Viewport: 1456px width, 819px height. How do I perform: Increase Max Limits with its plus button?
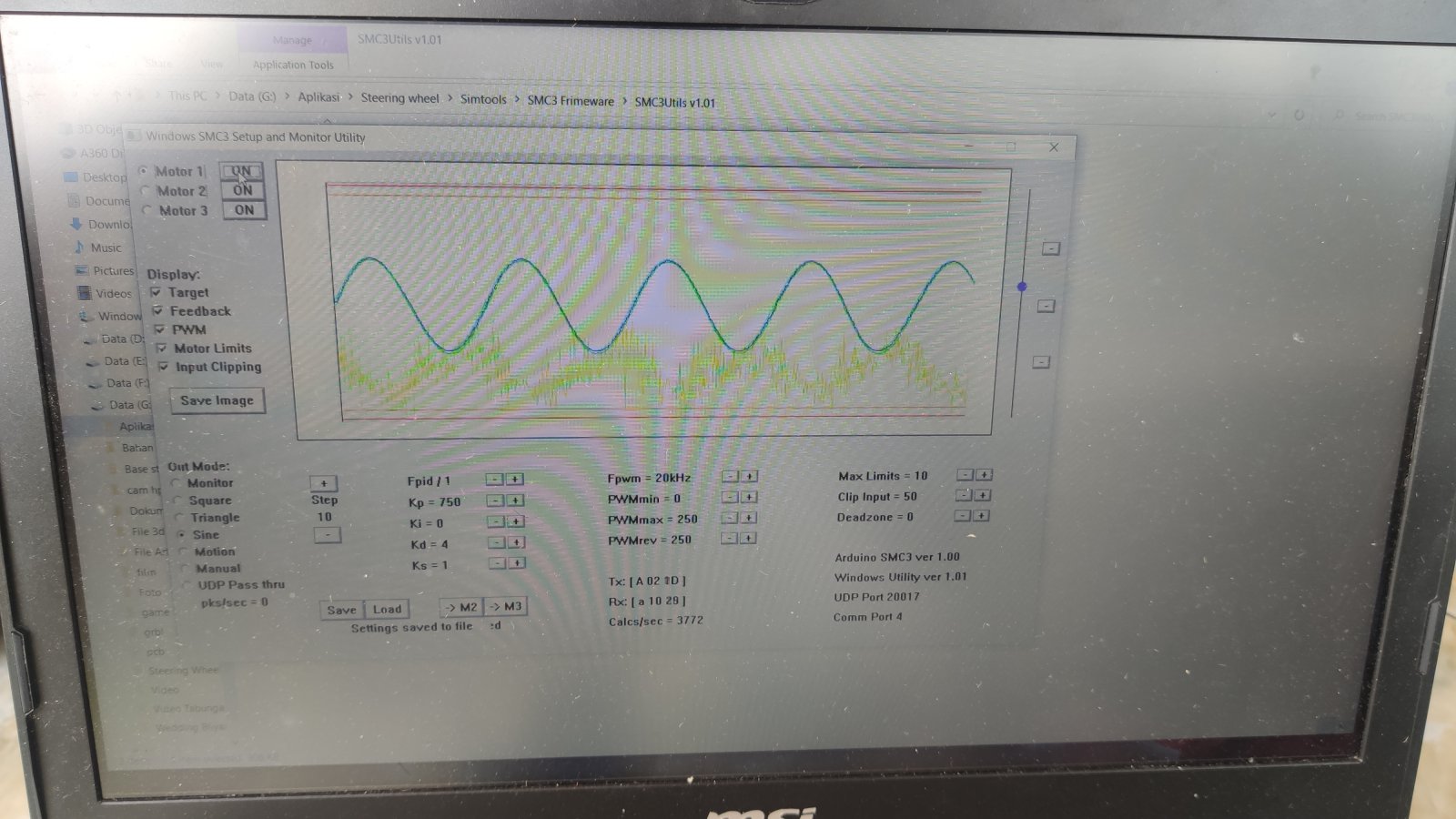click(984, 475)
